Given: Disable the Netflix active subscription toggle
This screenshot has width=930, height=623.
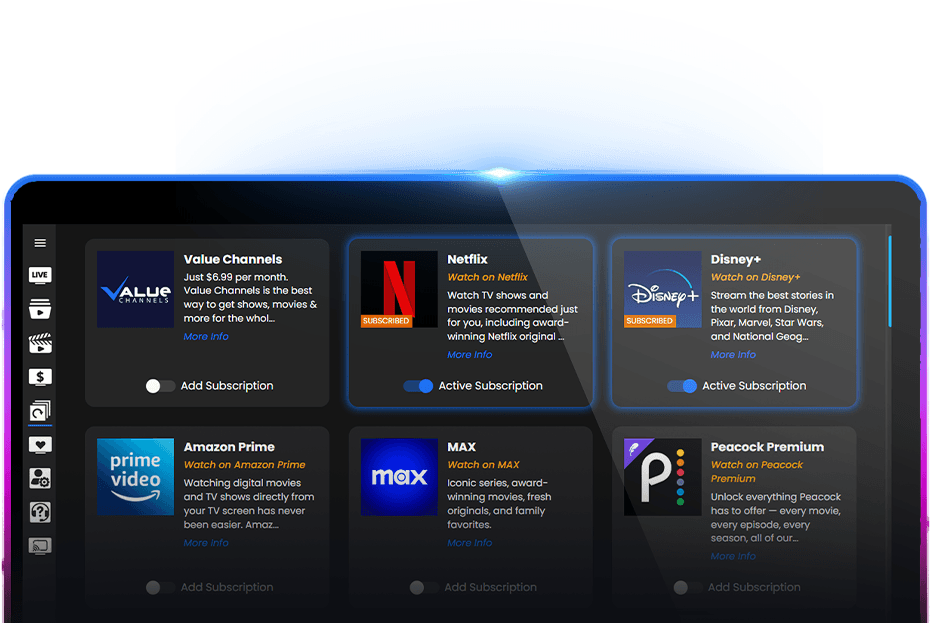Looking at the screenshot, I should click(419, 386).
